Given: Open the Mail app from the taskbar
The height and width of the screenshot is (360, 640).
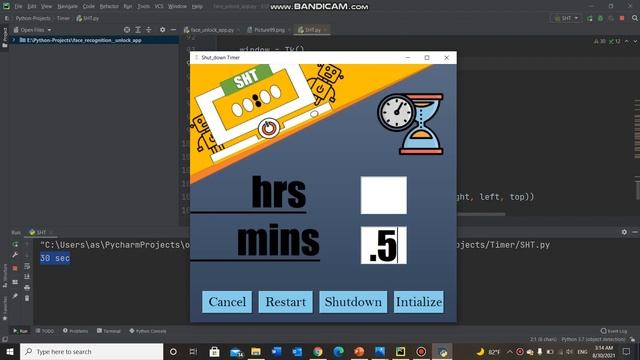Looking at the screenshot, I should (236, 351).
